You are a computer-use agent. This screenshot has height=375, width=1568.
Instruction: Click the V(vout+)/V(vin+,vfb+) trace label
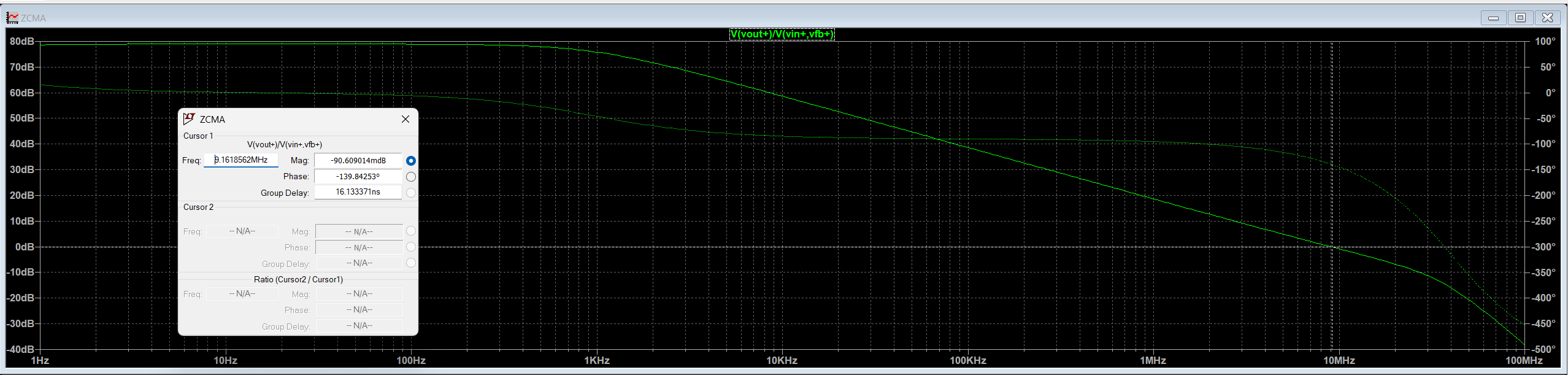782,34
